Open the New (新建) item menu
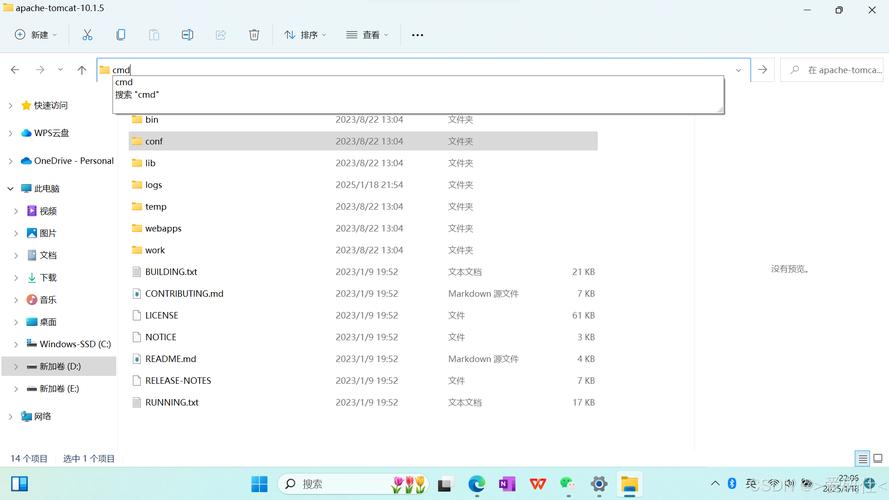This screenshot has width=889, height=500. (x=35, y=35)
